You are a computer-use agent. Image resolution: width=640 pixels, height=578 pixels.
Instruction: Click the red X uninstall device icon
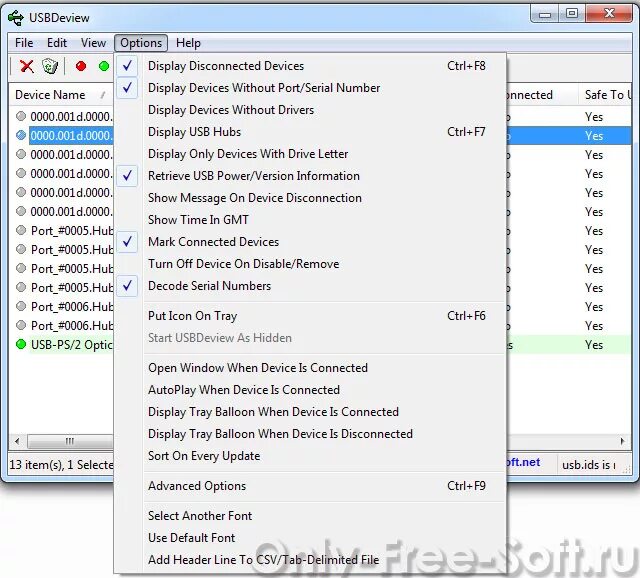(27, 66)
